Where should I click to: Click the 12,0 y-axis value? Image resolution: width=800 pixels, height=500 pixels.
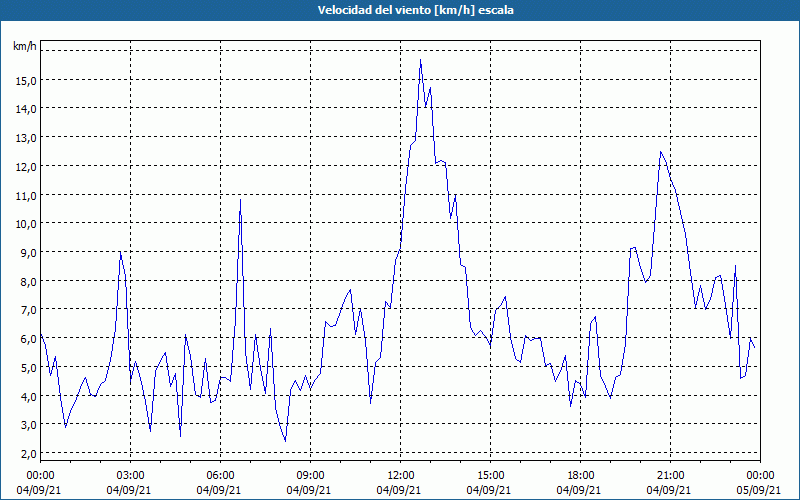coord(26,166)
